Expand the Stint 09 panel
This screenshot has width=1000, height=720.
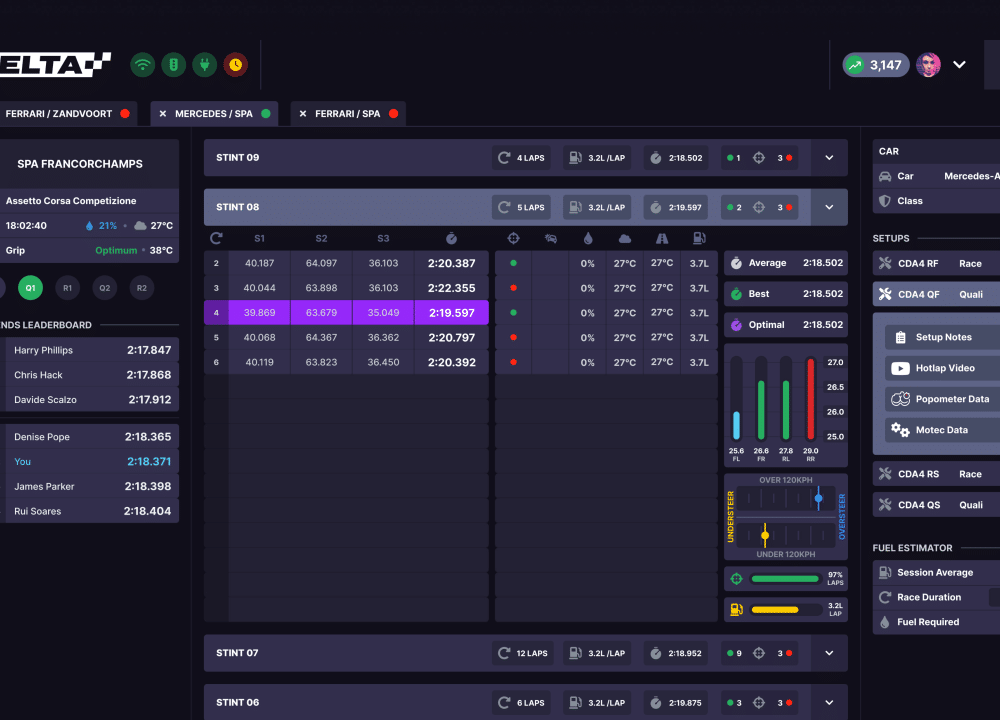[x=828, y=158]
